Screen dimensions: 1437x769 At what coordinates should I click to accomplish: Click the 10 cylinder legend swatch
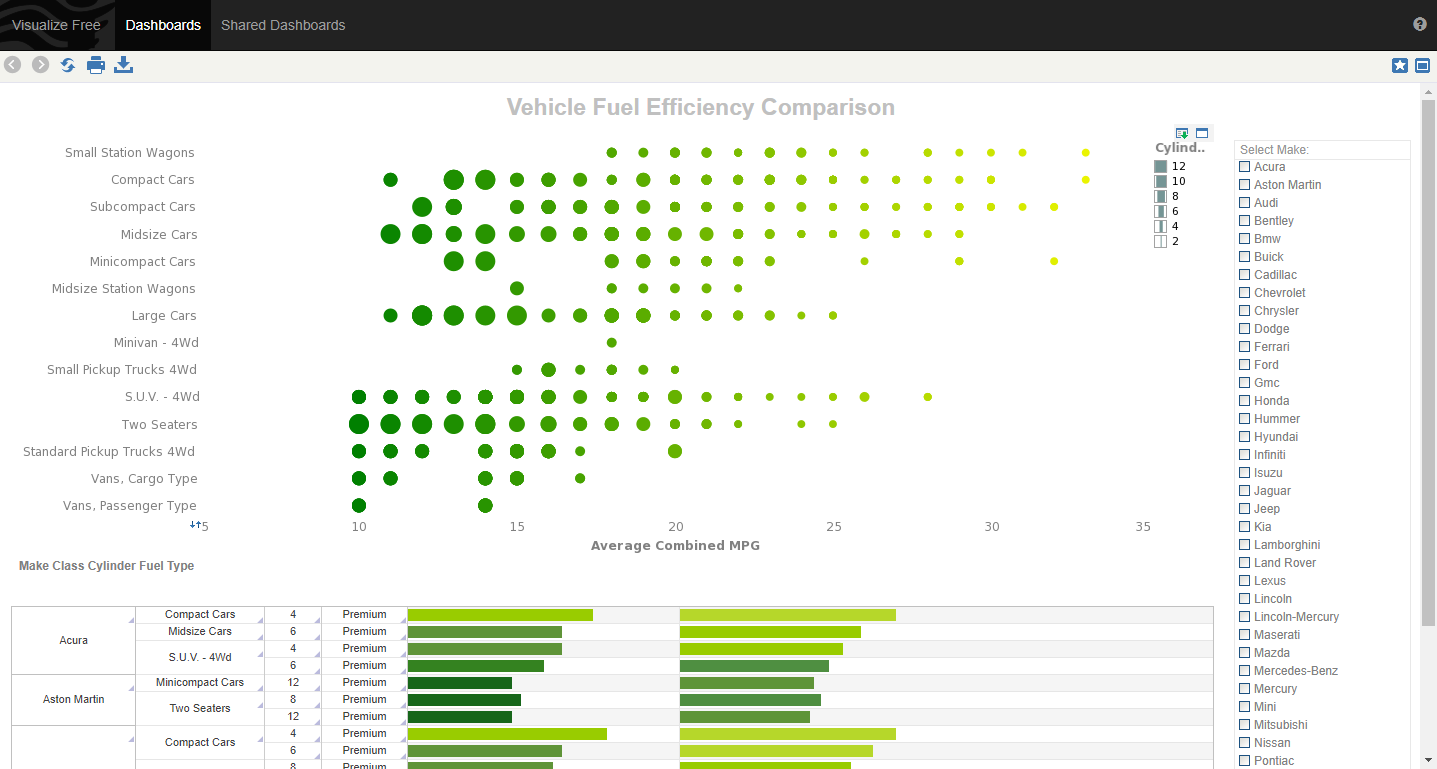[1160, 182]
